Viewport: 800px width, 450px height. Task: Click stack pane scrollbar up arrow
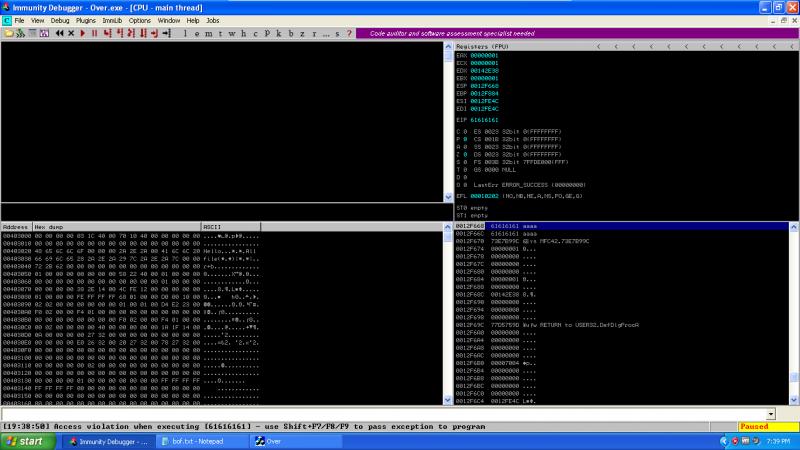pos(794,227)
